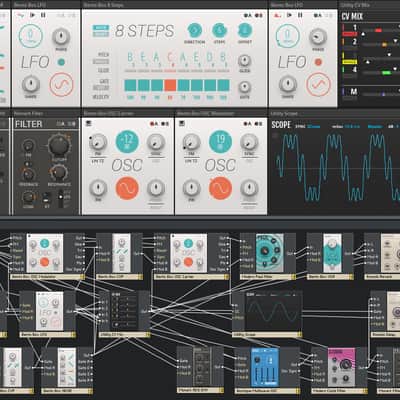Click the small header icon of the 19 OSC
The width and height of the screenshot is (400, 400).
tap(181, 124)
